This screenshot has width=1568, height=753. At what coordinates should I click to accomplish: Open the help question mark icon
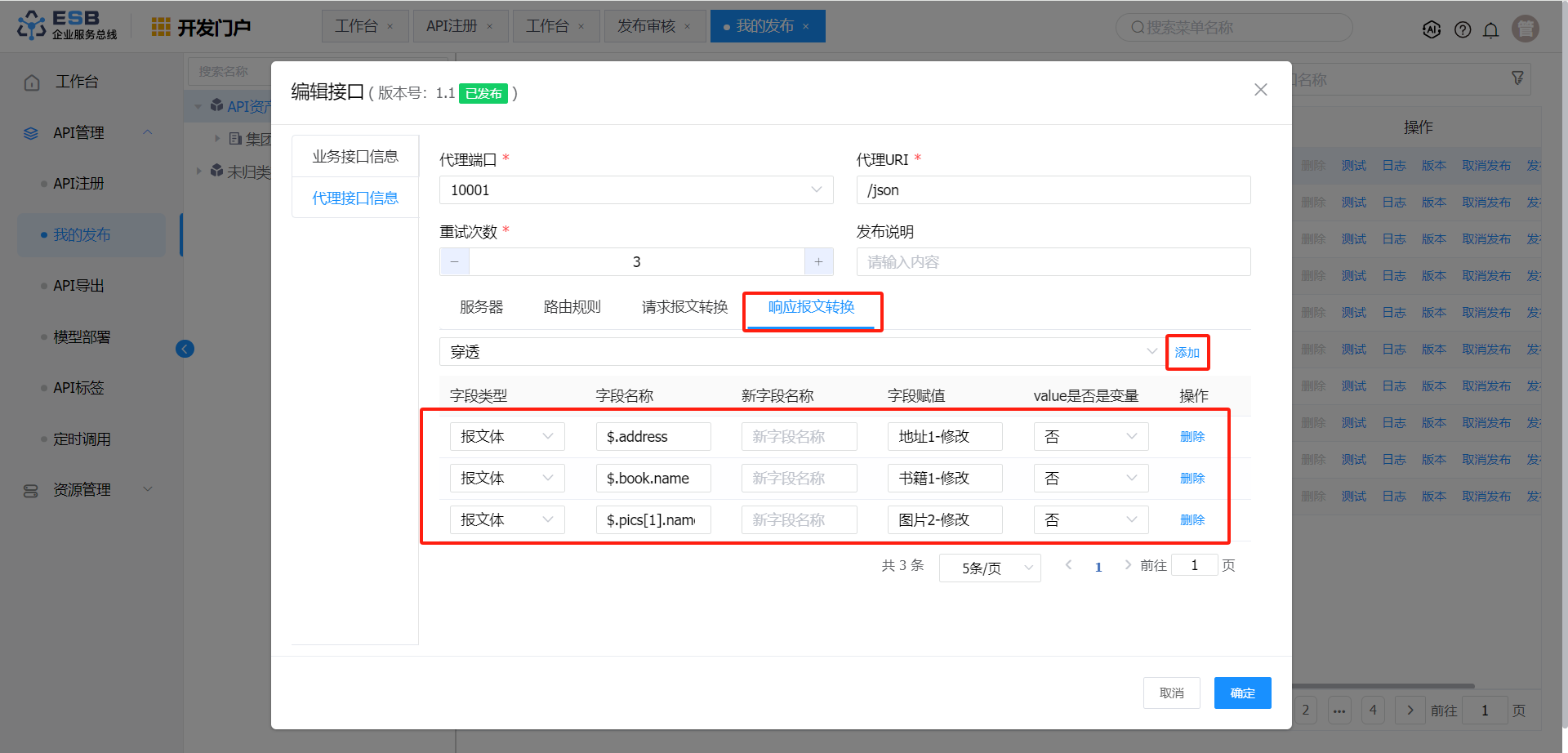[x=1463, y=29]
